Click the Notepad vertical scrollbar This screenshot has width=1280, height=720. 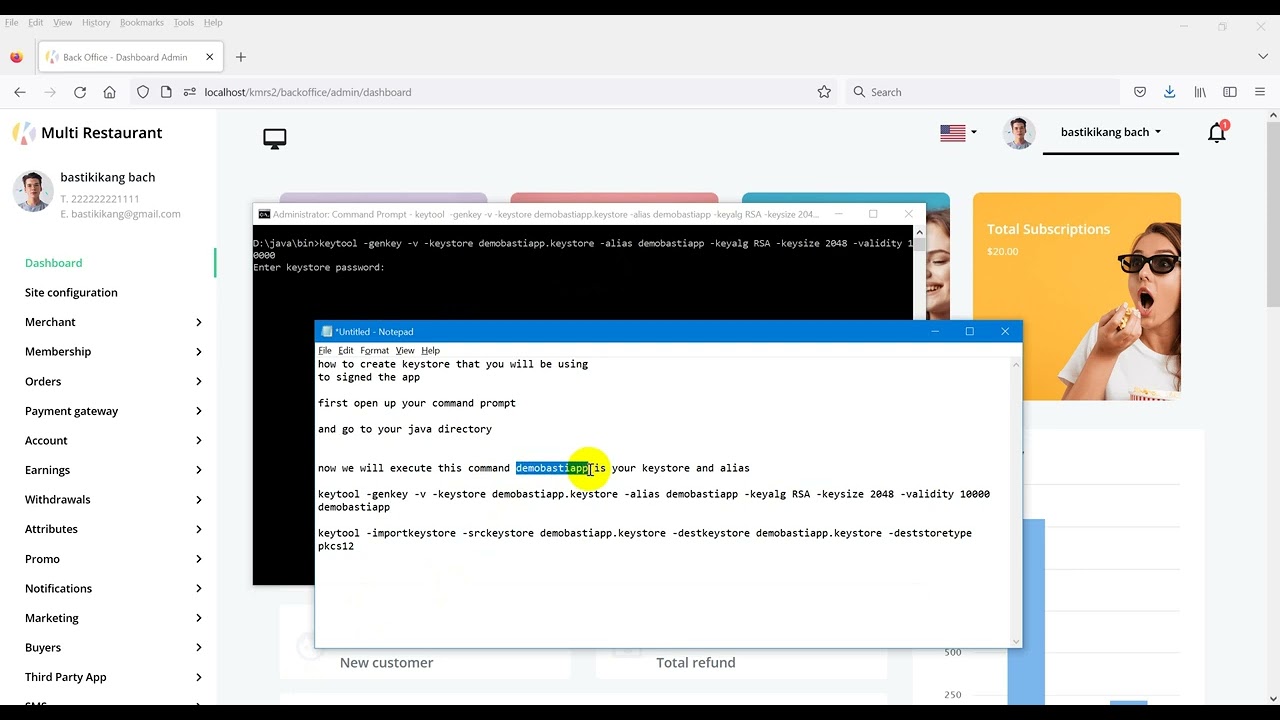click(1017, 503)
